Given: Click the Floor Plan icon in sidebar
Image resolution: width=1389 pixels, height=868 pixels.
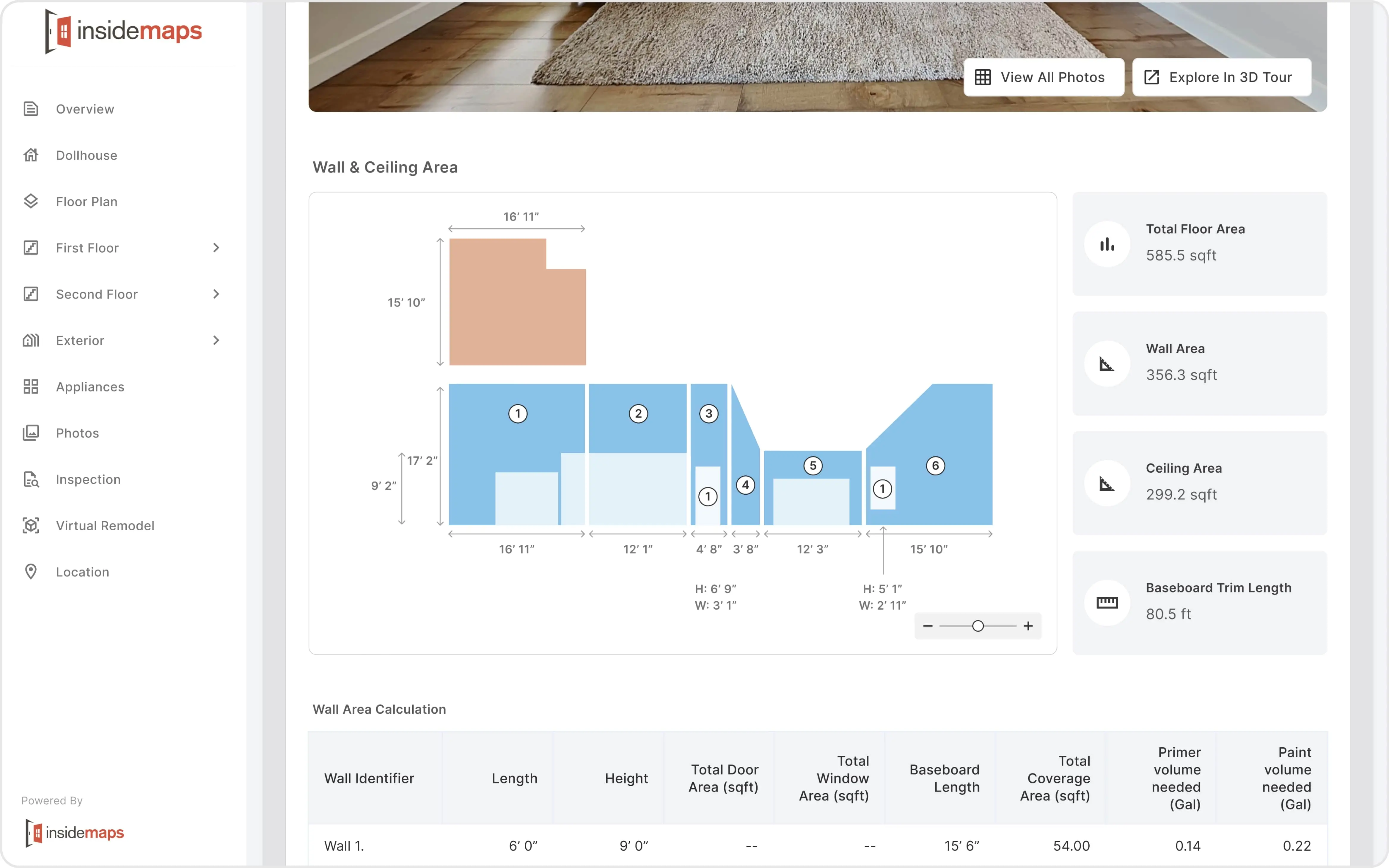Looking at the screenshot, I should [x=31, y=202].
